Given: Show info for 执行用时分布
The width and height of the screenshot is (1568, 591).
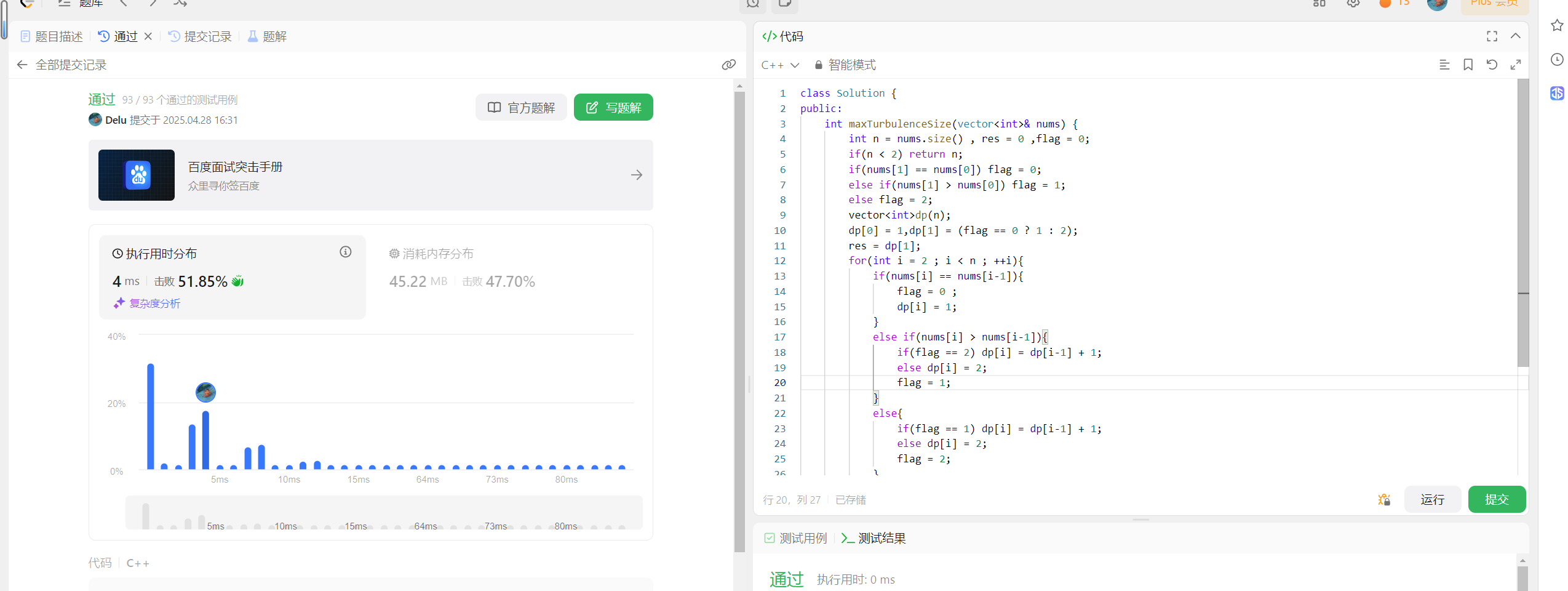Looking at the screenshot, I should (346, 252).
